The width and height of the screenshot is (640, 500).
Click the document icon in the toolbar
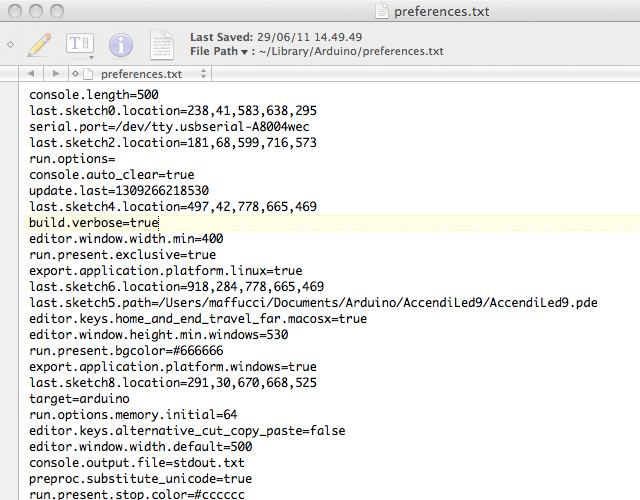click(x=162, y=45)
